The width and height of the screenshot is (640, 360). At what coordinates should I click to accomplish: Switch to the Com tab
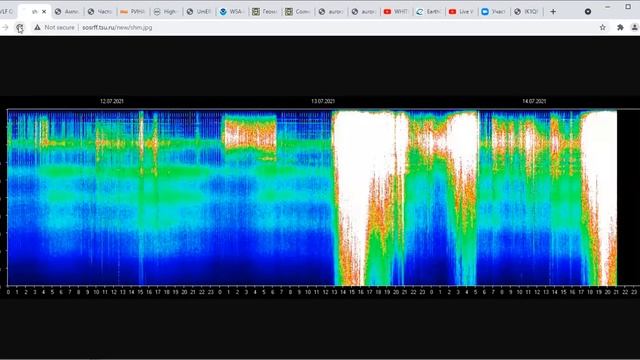tap(298, 12)
